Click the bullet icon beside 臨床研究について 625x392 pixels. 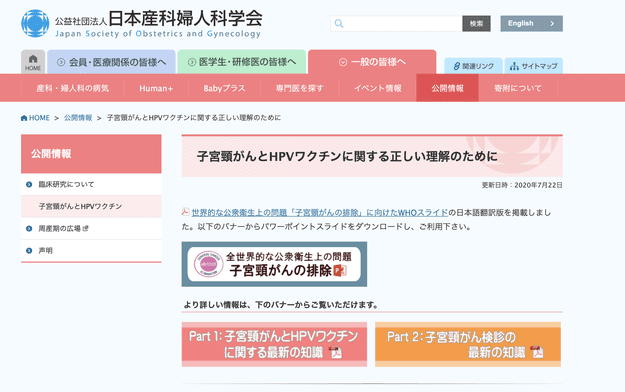pyautogui.click(x=29, y=184)
